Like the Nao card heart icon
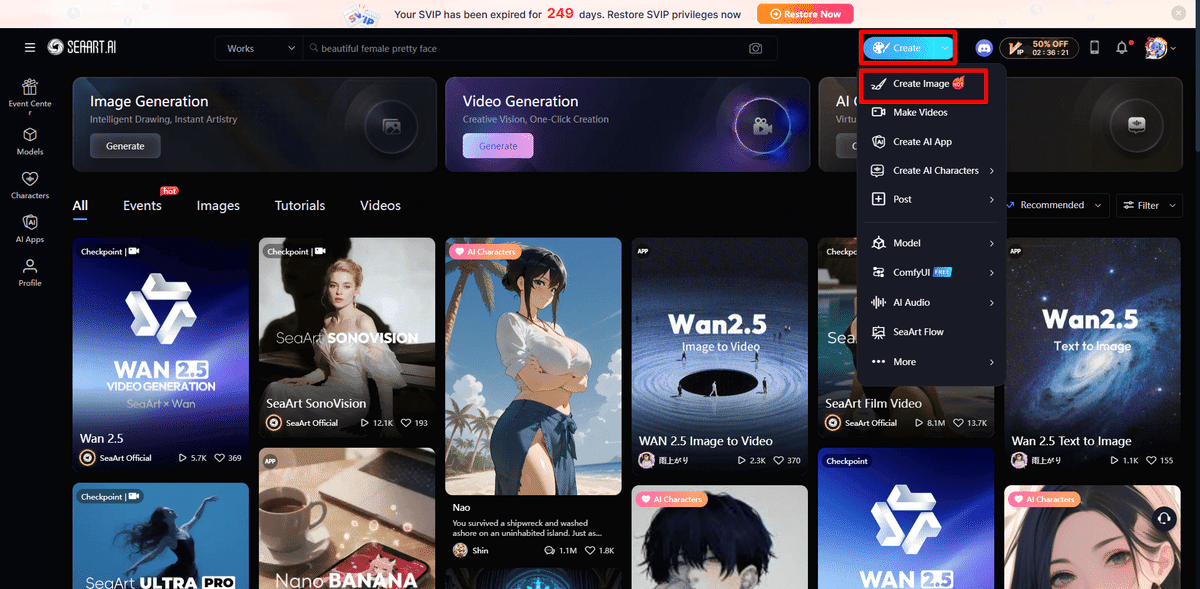This screenshot has height=589, width=1200. pos(590,551)
